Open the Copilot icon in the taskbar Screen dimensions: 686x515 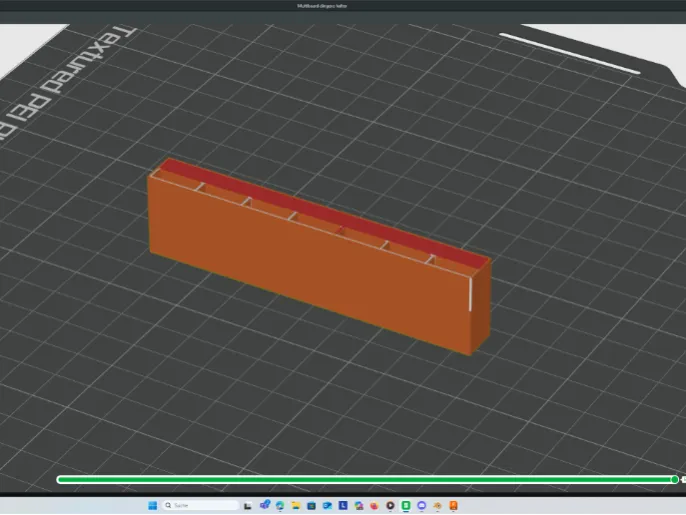tap(359, 505)
